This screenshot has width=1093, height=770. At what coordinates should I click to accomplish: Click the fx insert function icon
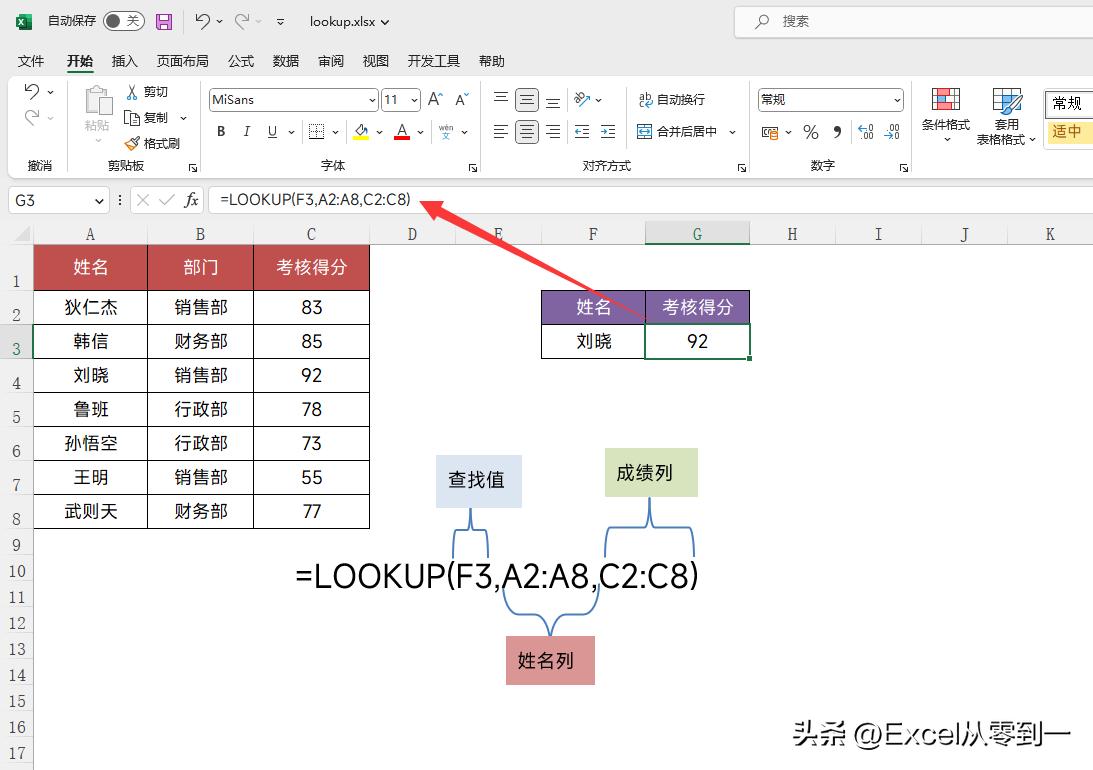tap(191, 201)
